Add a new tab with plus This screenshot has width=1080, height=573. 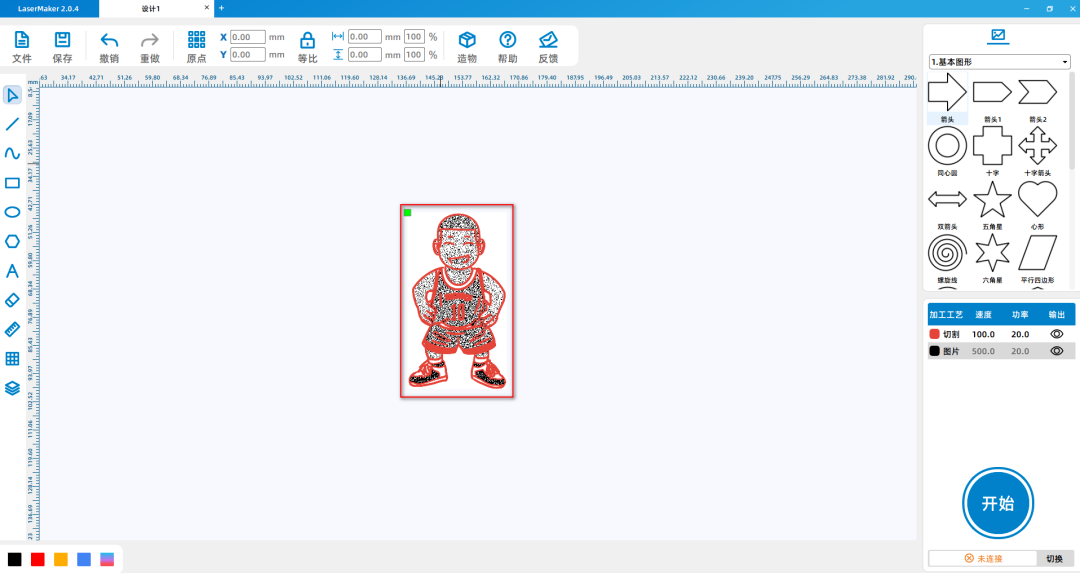[221, 8]
